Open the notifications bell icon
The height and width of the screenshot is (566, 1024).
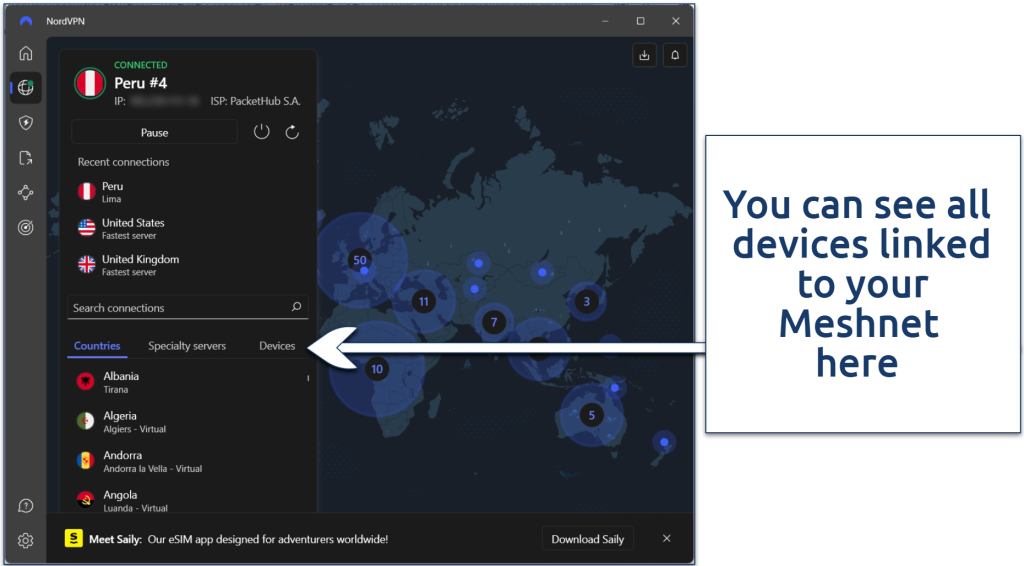[x=675, y=55]
